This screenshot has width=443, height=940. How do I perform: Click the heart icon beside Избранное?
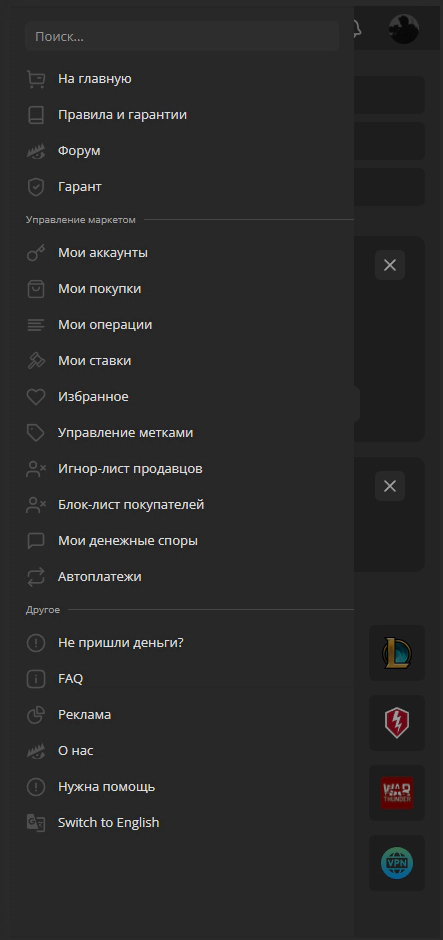point(36,397)
